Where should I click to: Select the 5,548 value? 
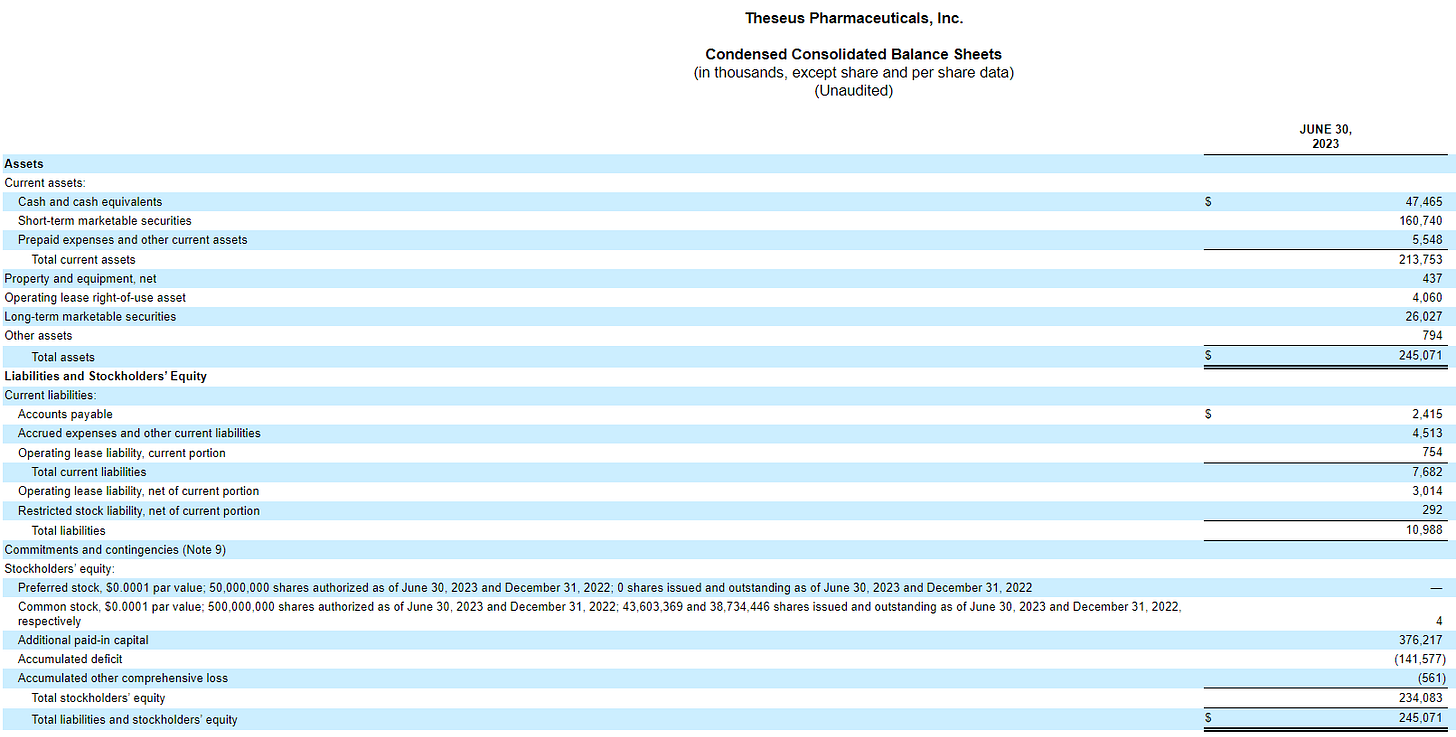(1427, 240)
